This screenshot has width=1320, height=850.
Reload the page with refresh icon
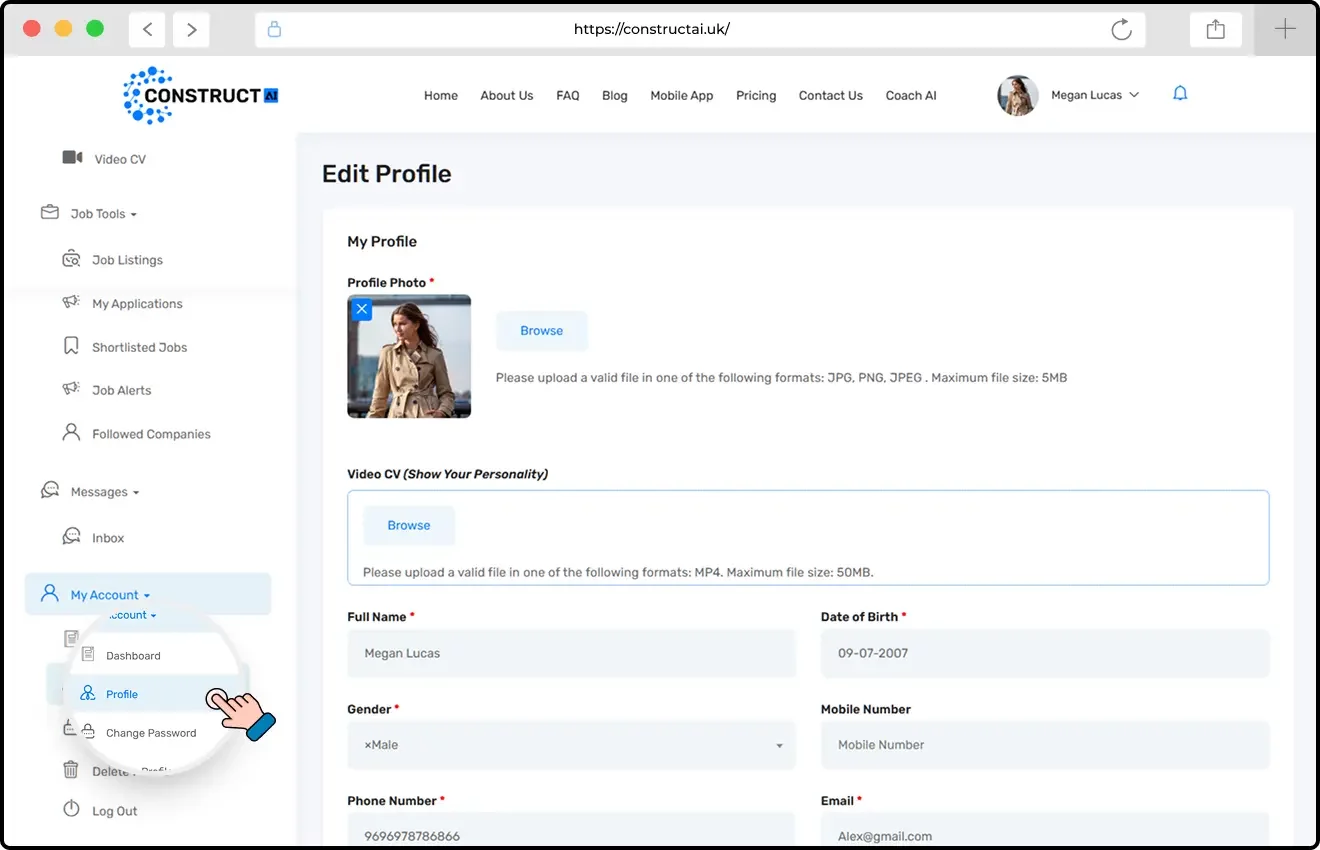(x=1121, y=30)
